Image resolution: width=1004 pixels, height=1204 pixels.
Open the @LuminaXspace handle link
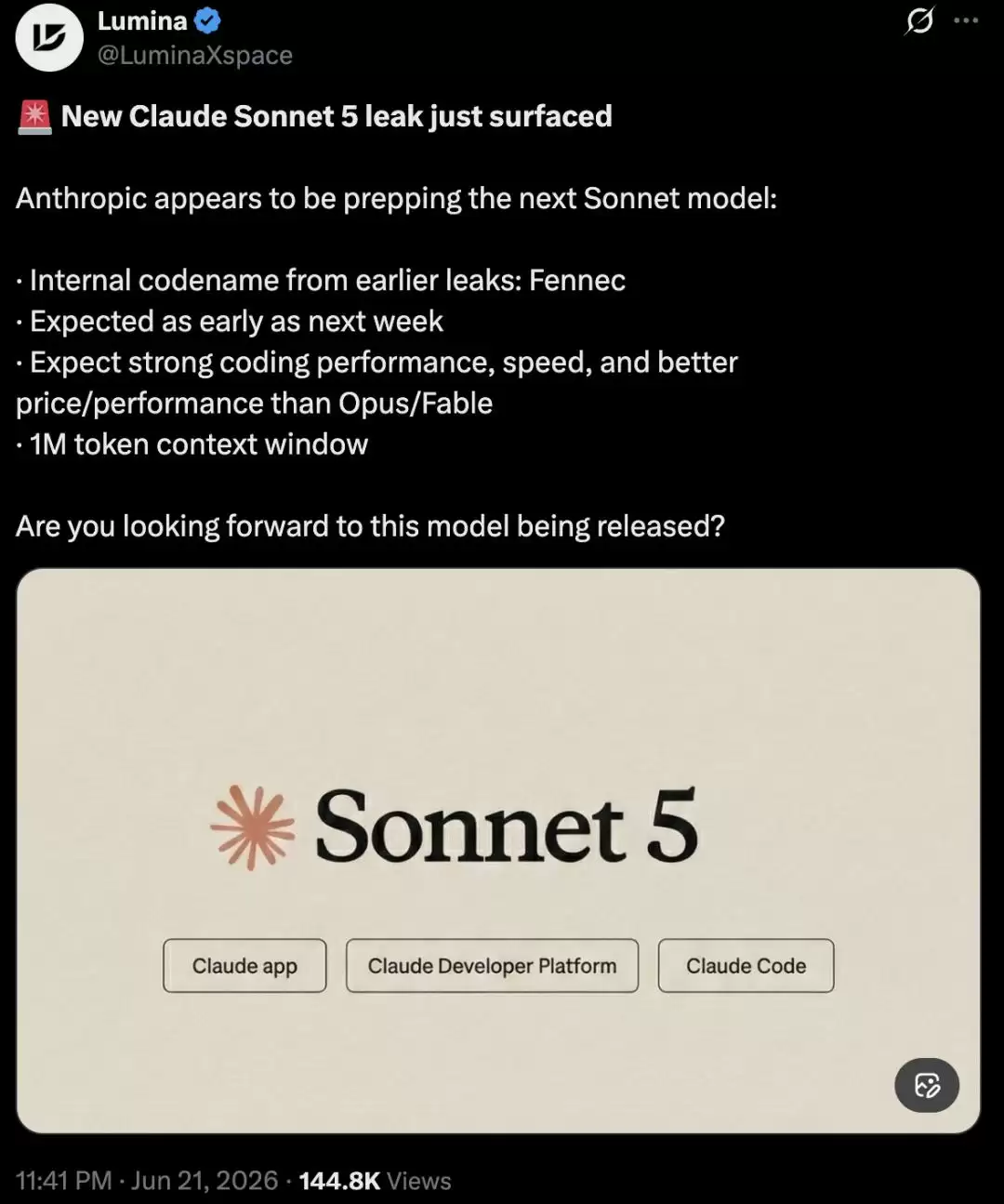point(195,55)
